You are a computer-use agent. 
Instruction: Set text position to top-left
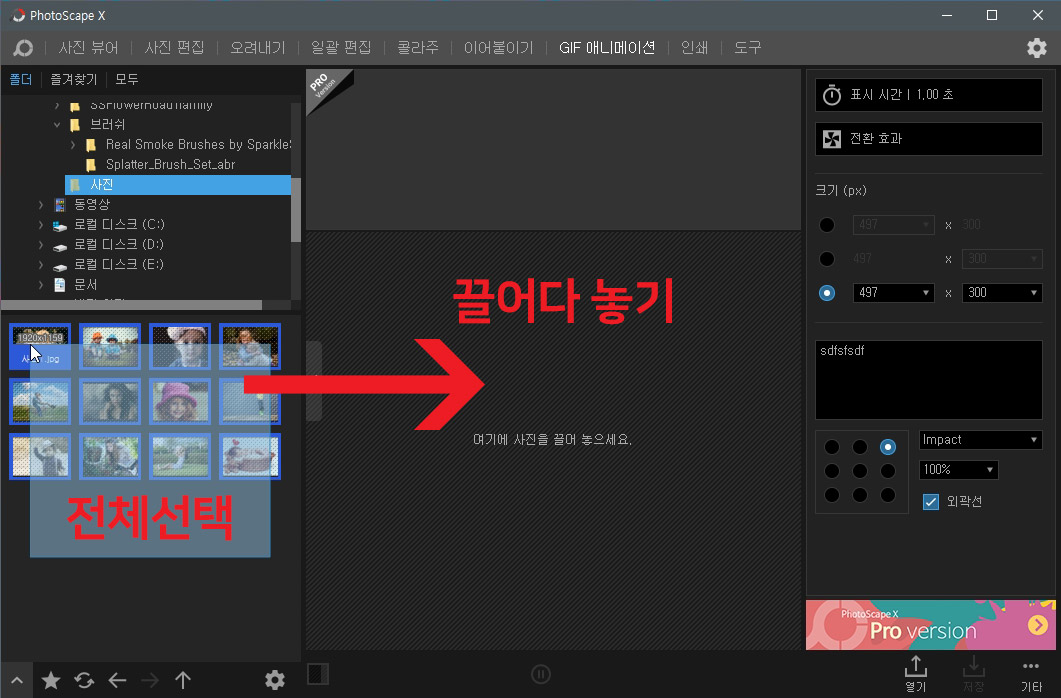[832, 447]
